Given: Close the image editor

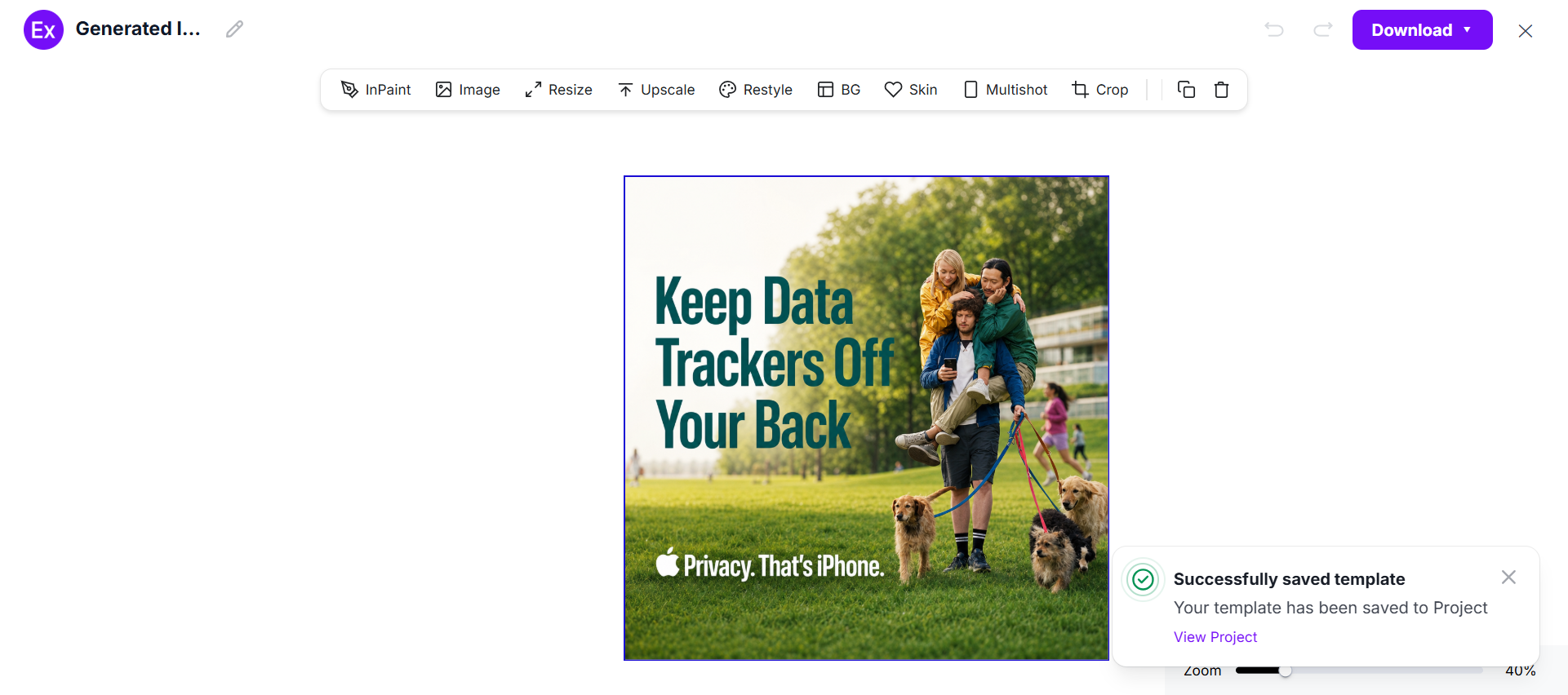Looking at the screenshot, I should pos(1525,31).
